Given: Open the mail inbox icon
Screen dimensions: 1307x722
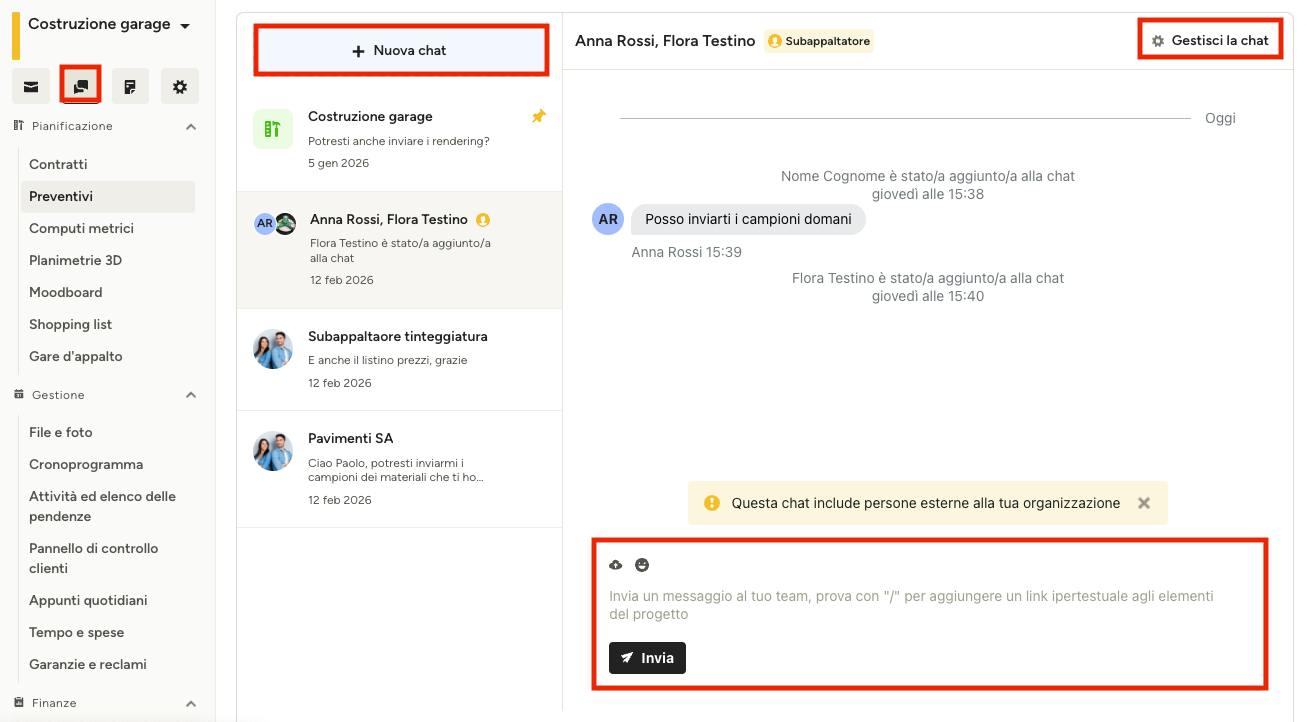Looking at the screenshot, I should [31, 87].
